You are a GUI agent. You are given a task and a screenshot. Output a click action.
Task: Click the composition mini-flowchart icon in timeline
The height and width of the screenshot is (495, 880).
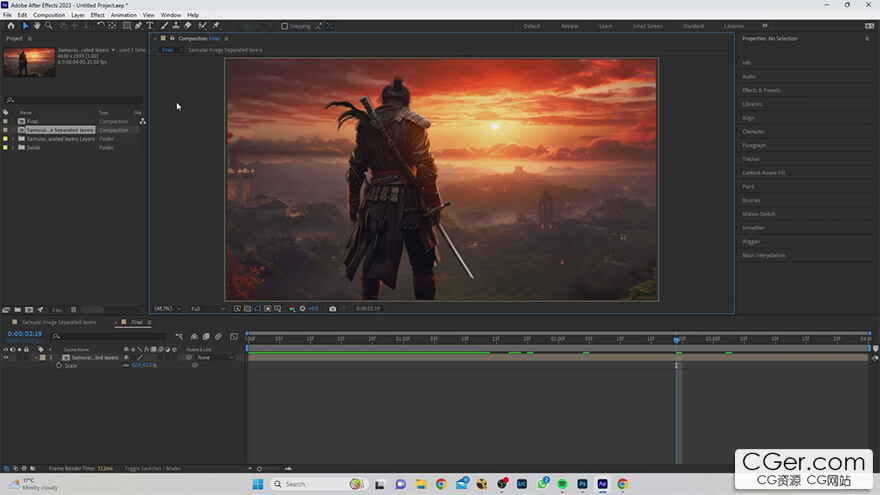179,337
